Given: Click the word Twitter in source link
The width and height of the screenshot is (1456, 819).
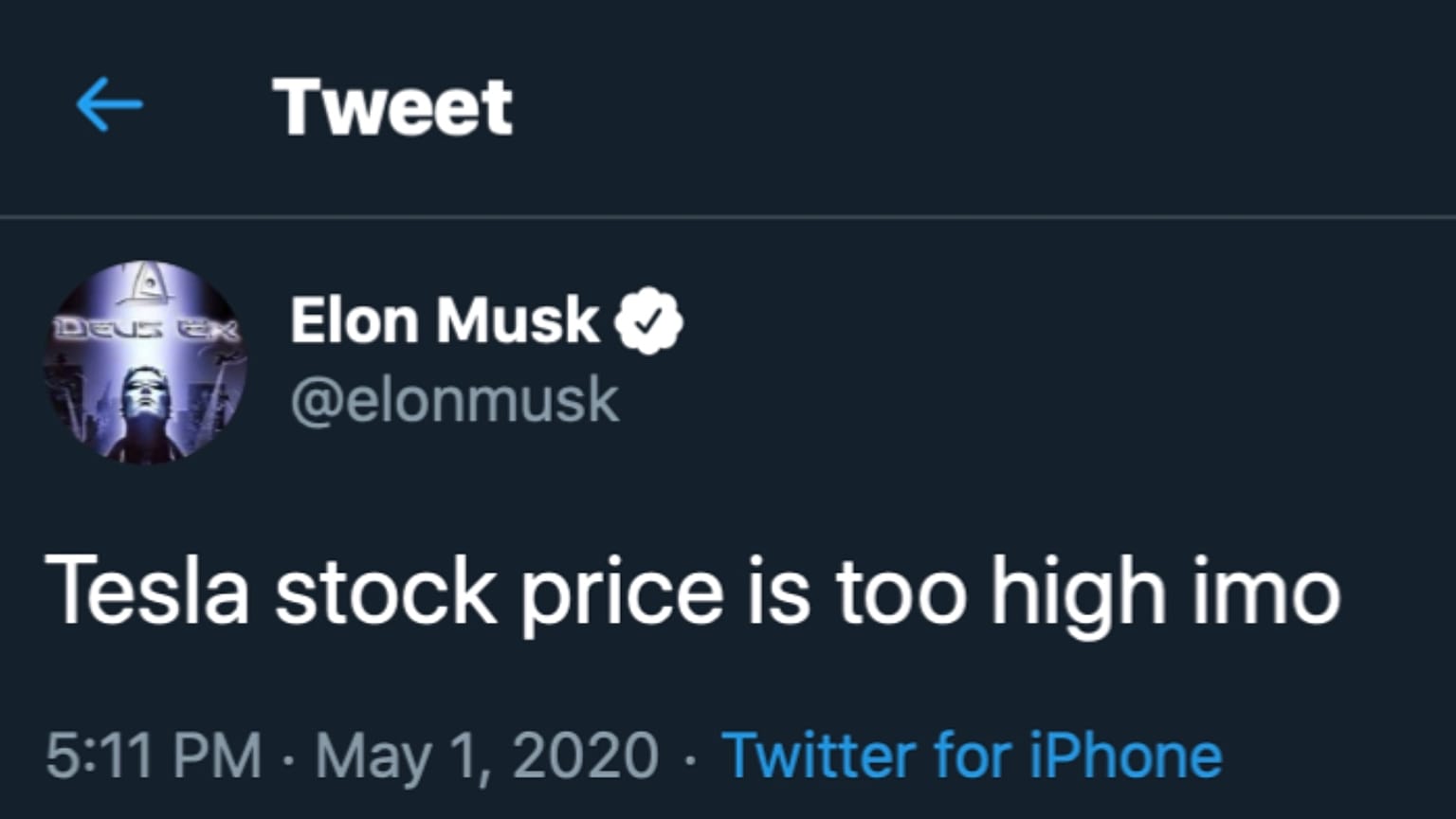Looking at the screenshot, I should tap(819, 755).
